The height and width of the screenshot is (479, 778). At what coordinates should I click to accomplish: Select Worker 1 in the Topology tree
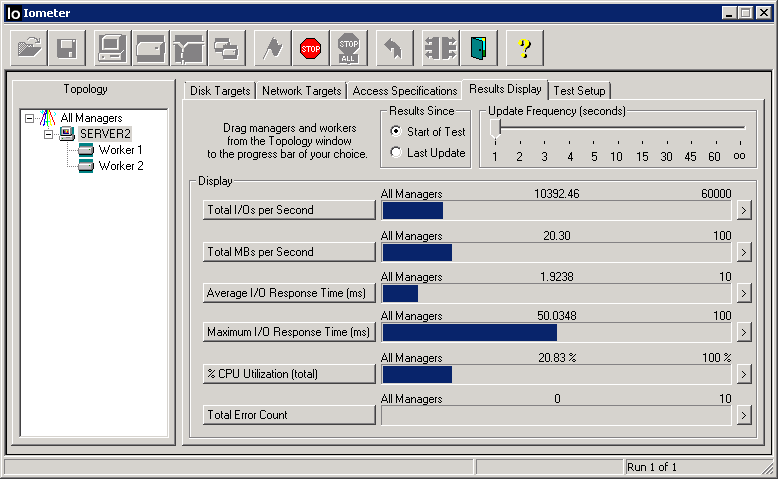[x=120, y=150]
